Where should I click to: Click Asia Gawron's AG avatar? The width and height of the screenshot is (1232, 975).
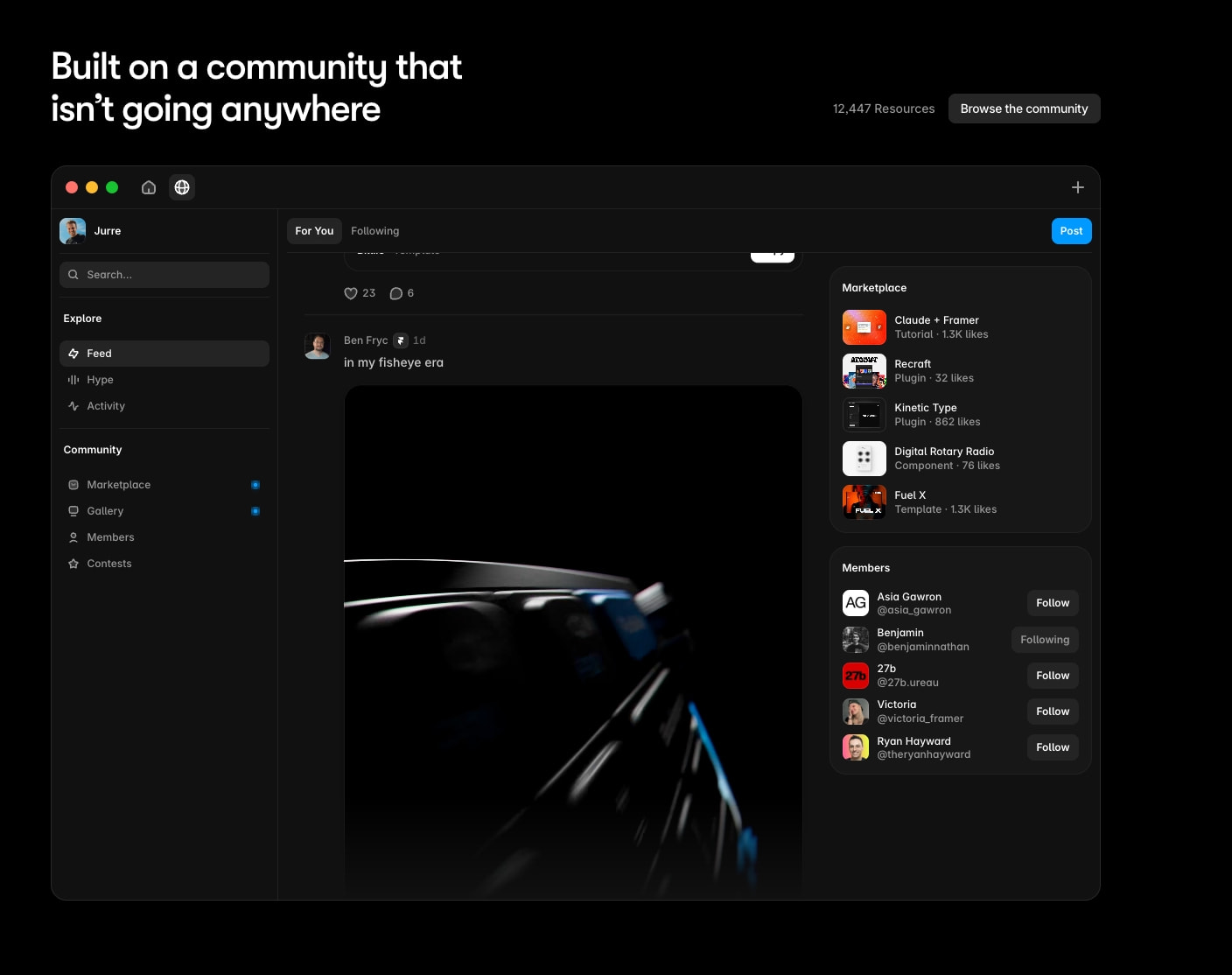point(856,603)
